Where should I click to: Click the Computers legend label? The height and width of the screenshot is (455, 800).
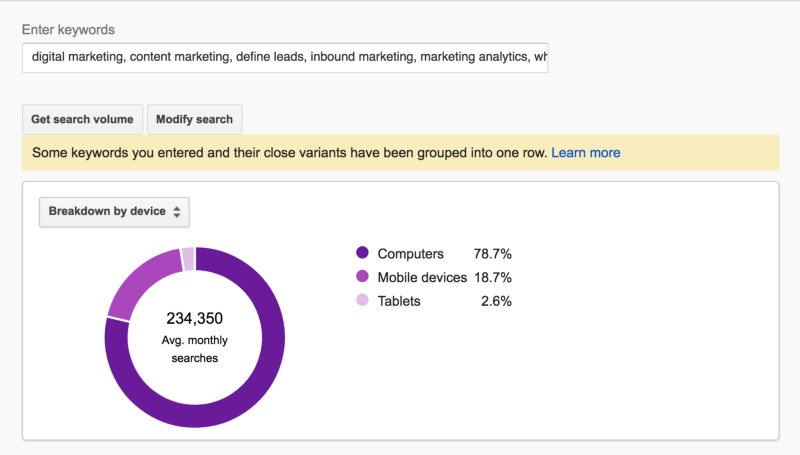tap(410, 254)
